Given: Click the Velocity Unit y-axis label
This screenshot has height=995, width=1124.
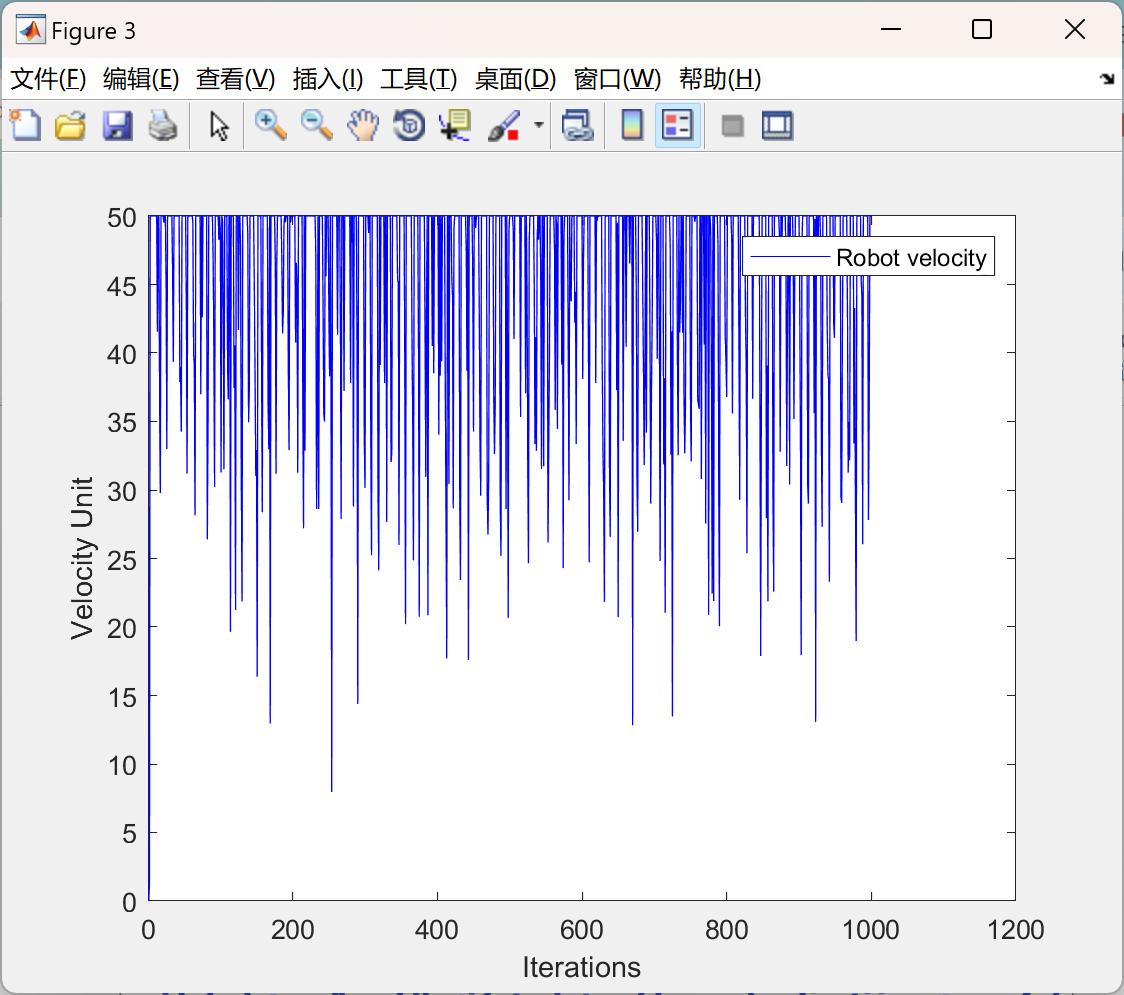Looking at the screenshot, I should point(82,558).
